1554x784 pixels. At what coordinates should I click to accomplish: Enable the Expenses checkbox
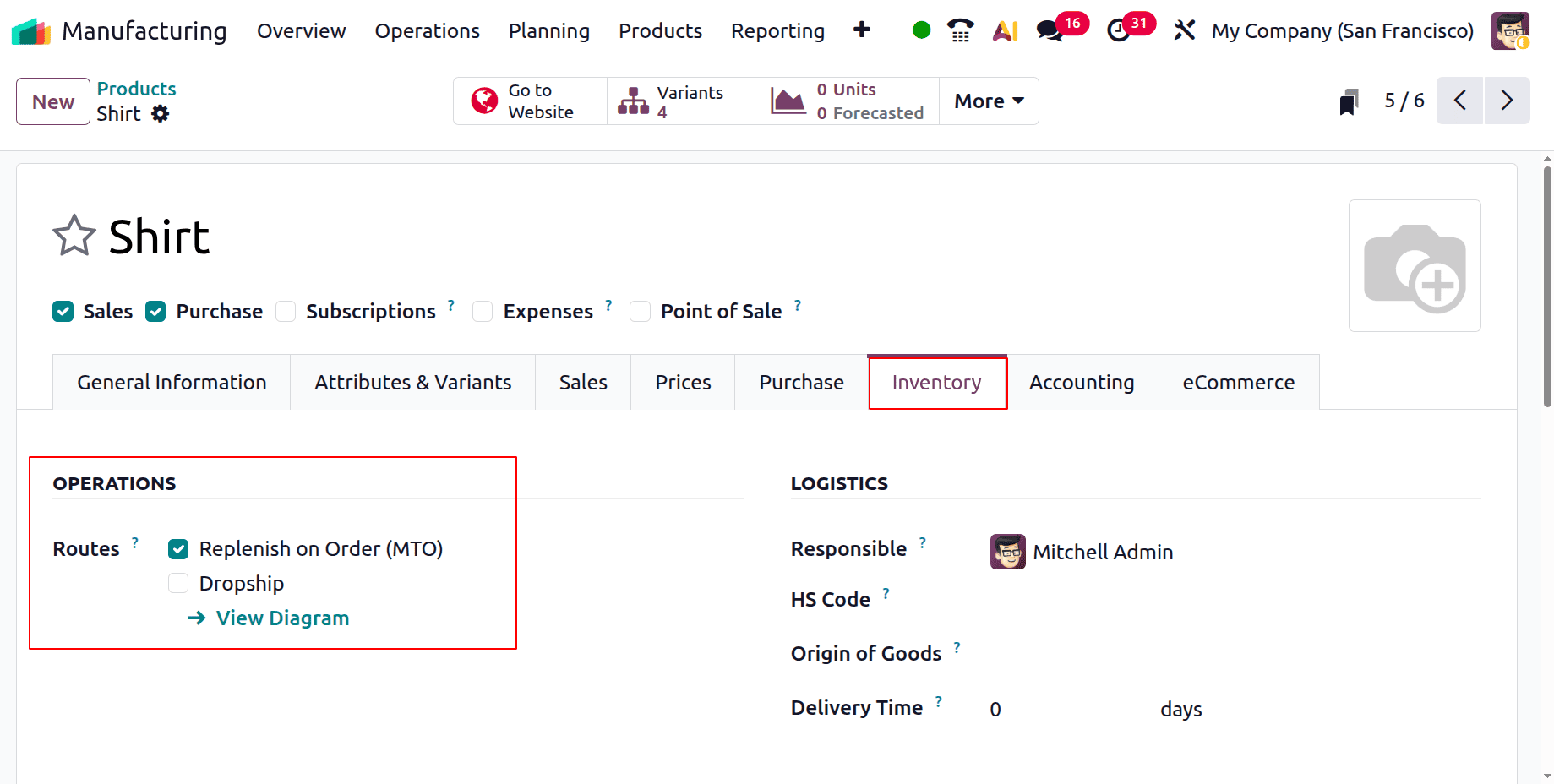tap(483, 312)
